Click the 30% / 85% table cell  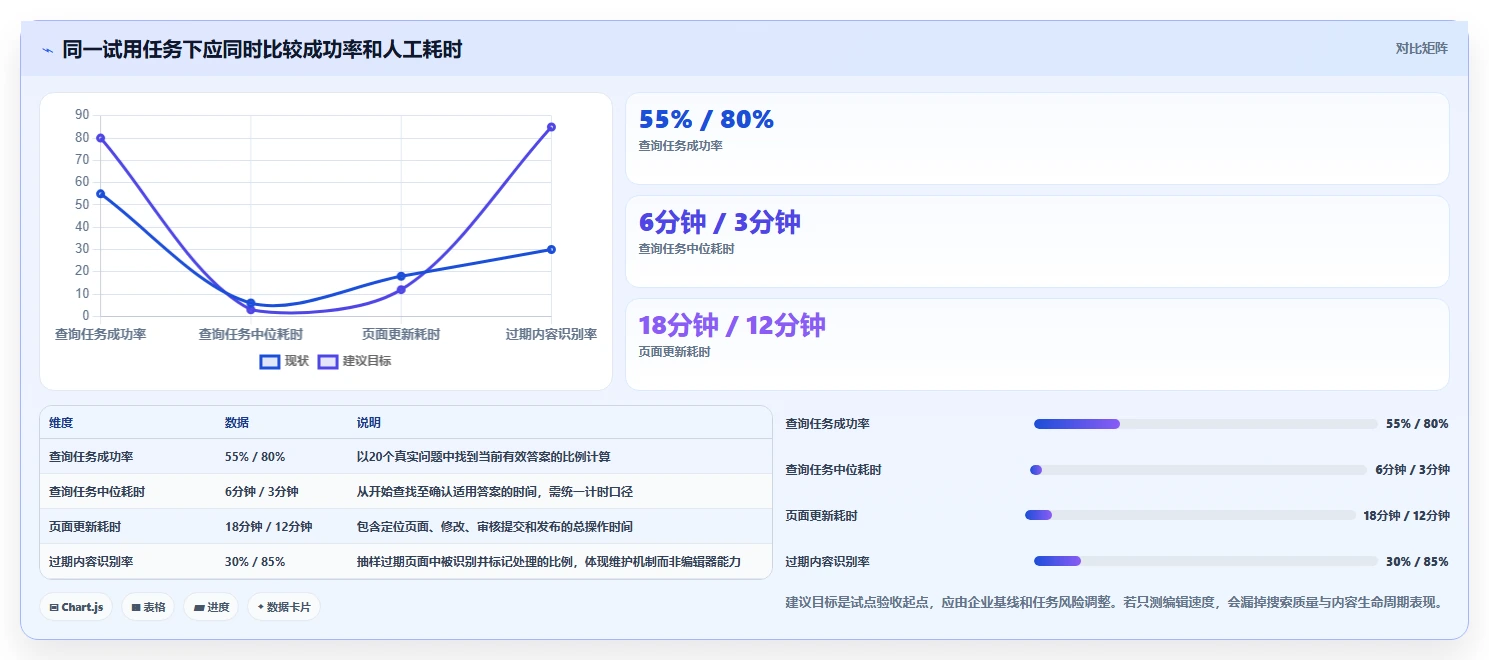click(255, 562)
